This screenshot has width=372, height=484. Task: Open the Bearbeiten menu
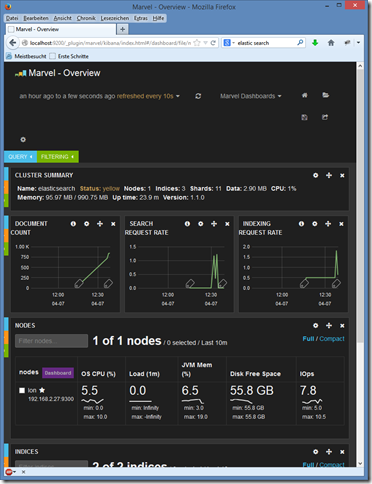36,18
